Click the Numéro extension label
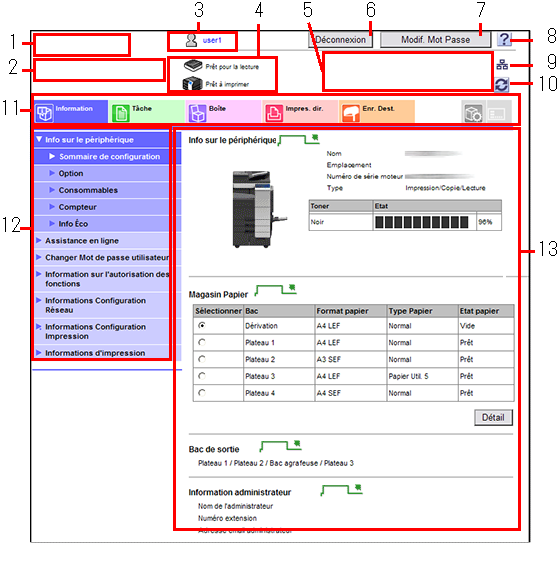 tap(227, 518)
